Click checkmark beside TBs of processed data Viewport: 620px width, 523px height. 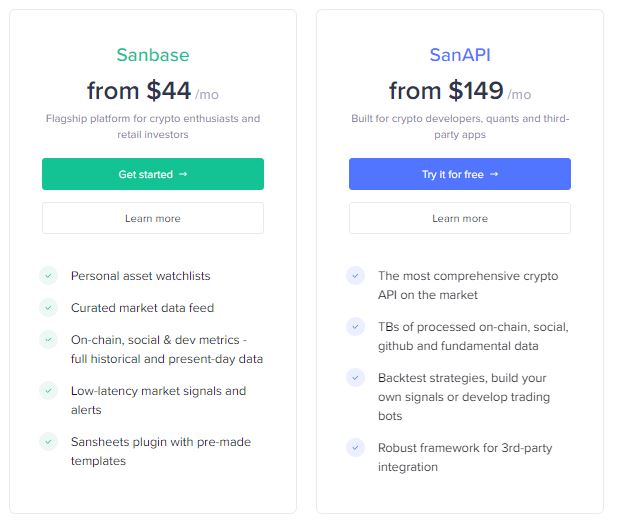tap(355, 327)
